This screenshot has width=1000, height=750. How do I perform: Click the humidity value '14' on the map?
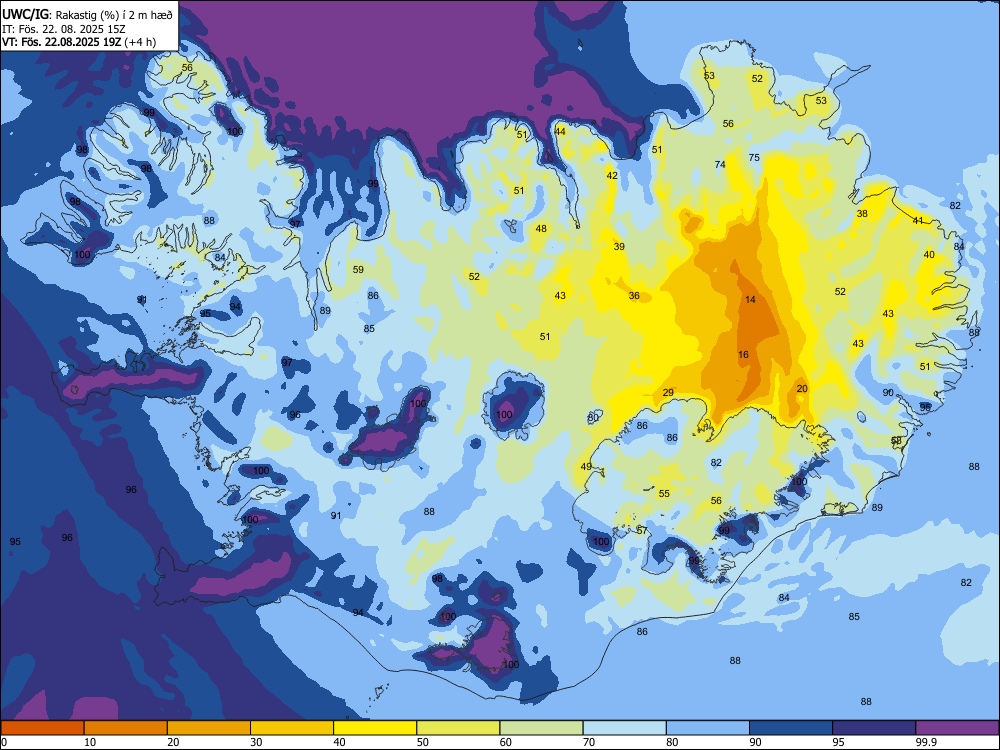click(x=750, y=299)
